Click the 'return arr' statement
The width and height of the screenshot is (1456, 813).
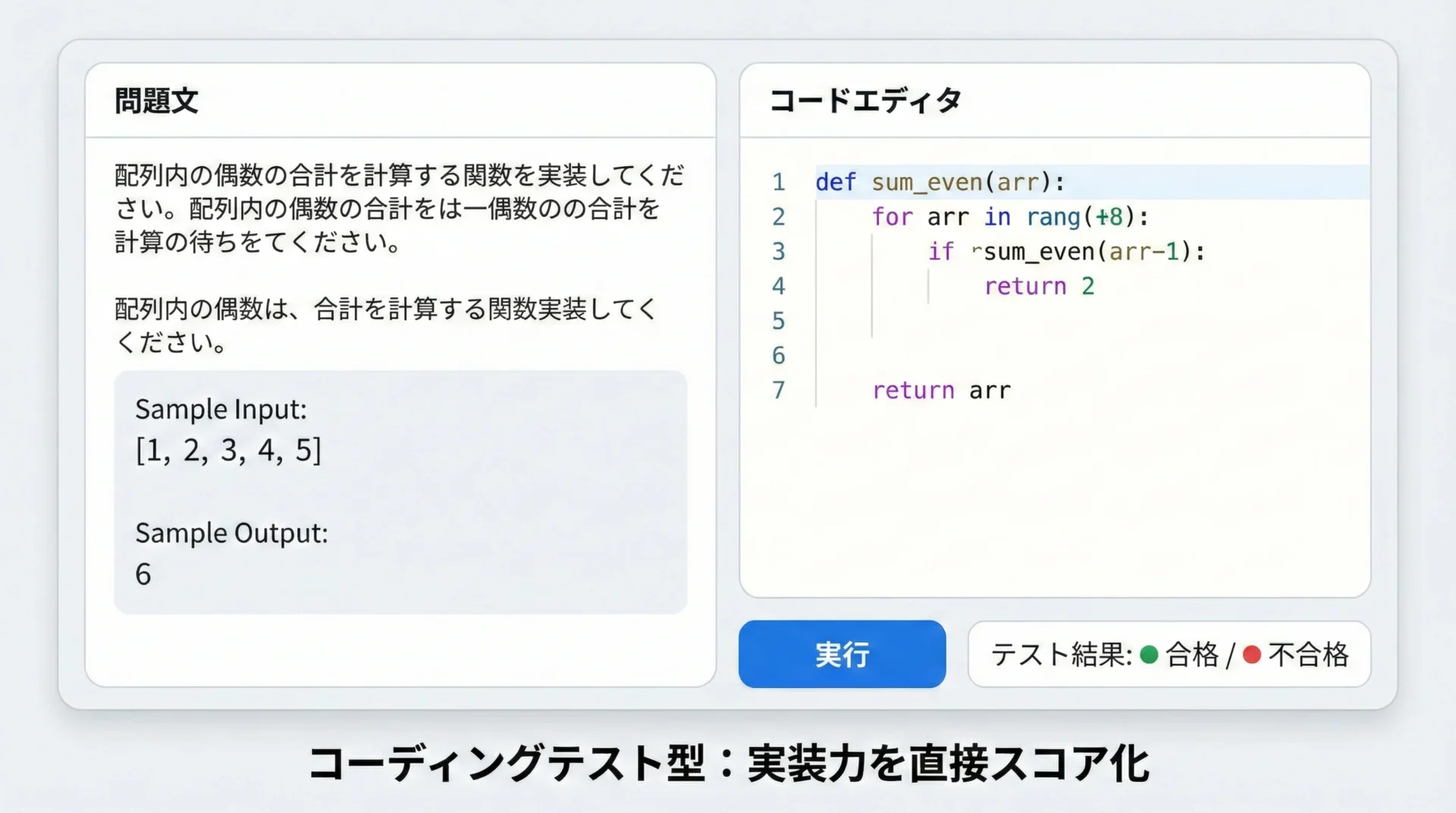(941, 391)
